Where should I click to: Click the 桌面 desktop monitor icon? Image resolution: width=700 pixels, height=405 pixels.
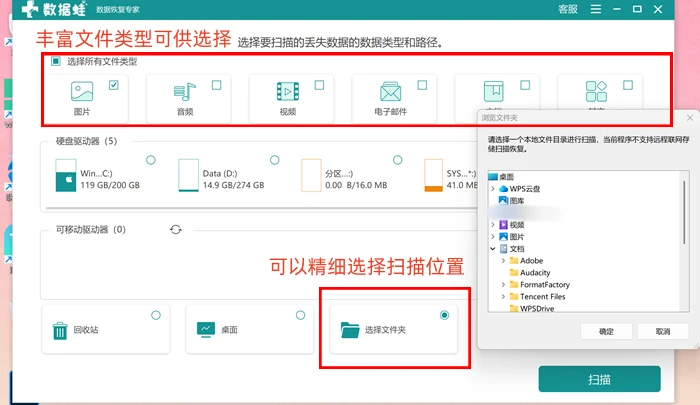(206, 330)
